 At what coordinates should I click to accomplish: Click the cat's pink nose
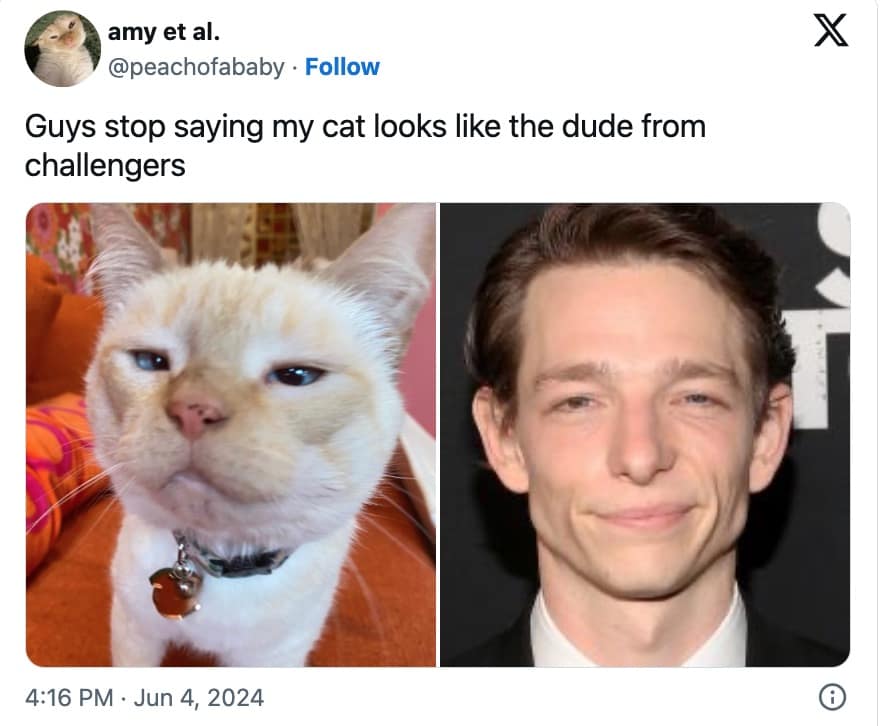(x=194, y=417)
